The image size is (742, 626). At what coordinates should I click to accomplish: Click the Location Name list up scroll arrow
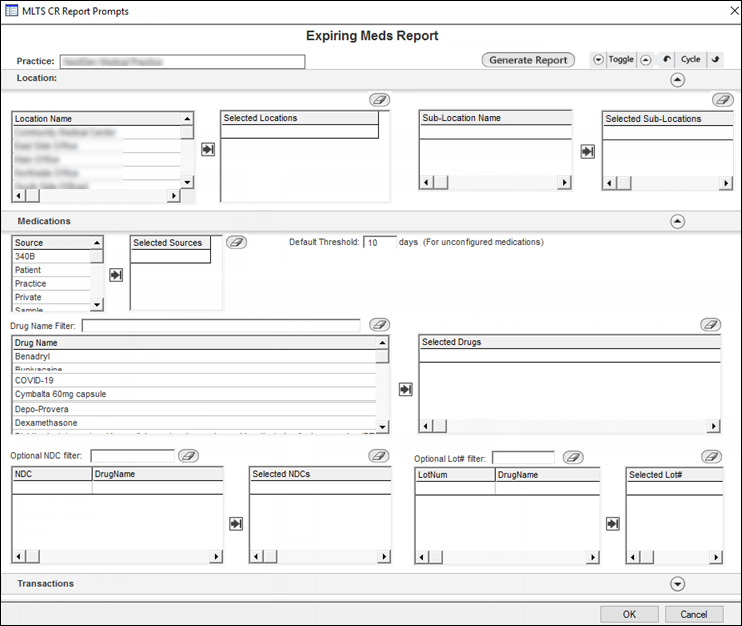tap(187, 119)
